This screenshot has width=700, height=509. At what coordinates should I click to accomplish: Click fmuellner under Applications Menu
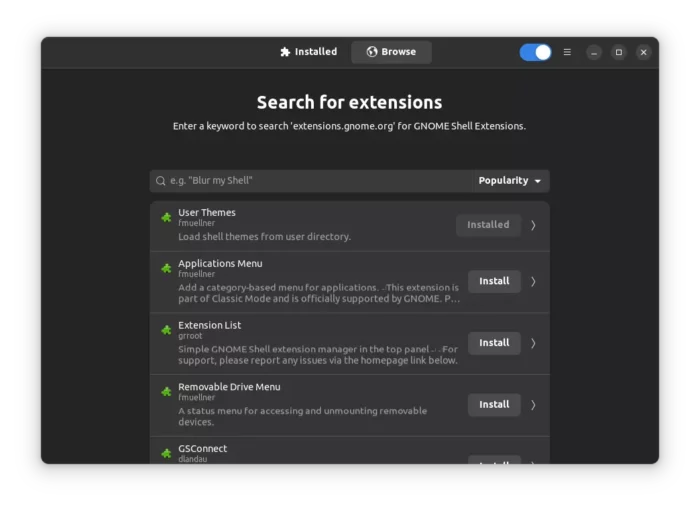pyautogui.click(x=196, y=274)
